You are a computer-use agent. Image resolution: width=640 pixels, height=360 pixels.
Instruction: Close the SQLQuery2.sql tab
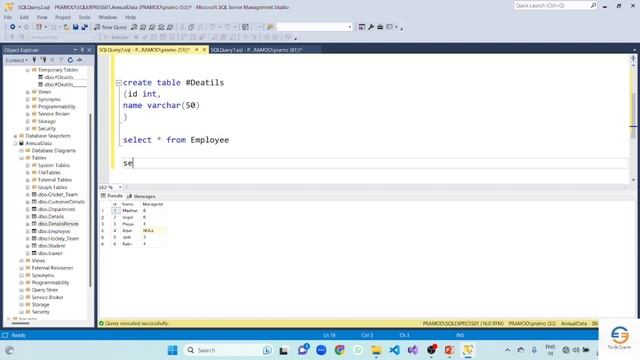click(x=204, y=50)
